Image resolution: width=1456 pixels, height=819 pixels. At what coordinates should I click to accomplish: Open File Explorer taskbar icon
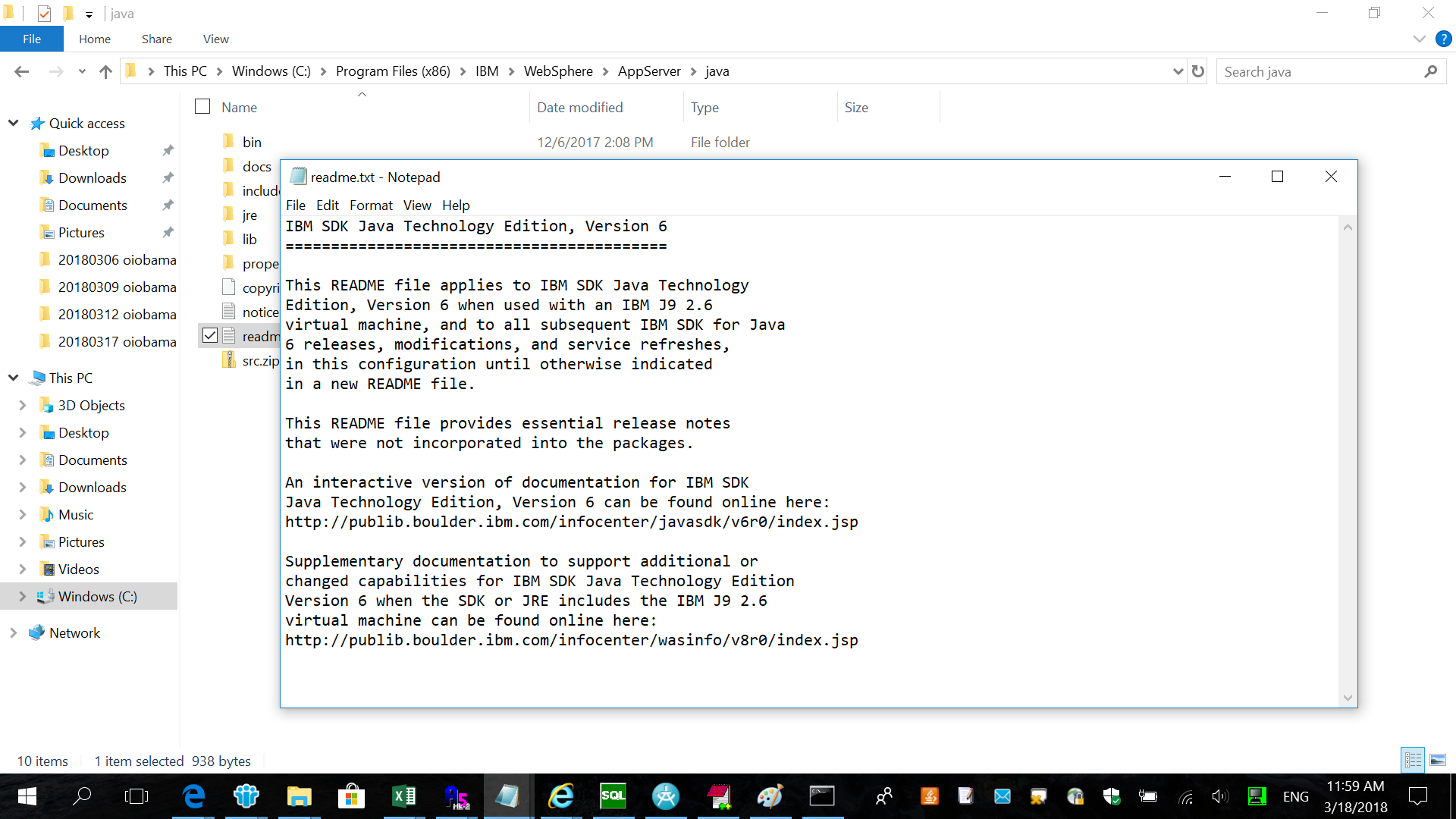tap(300, 796)
